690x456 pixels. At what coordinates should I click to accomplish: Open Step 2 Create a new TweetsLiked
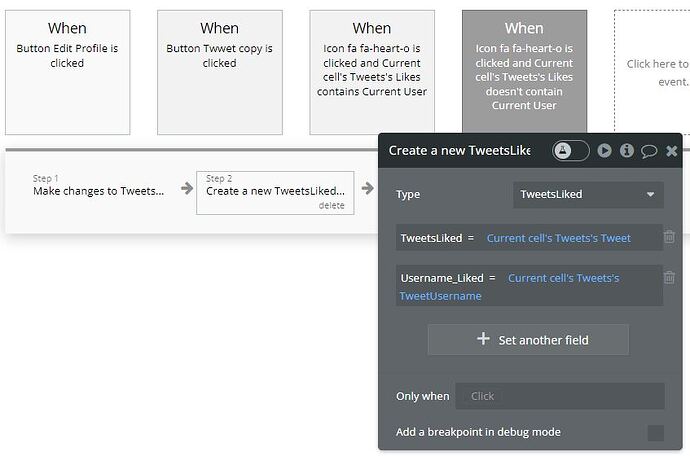coord(275,193)
